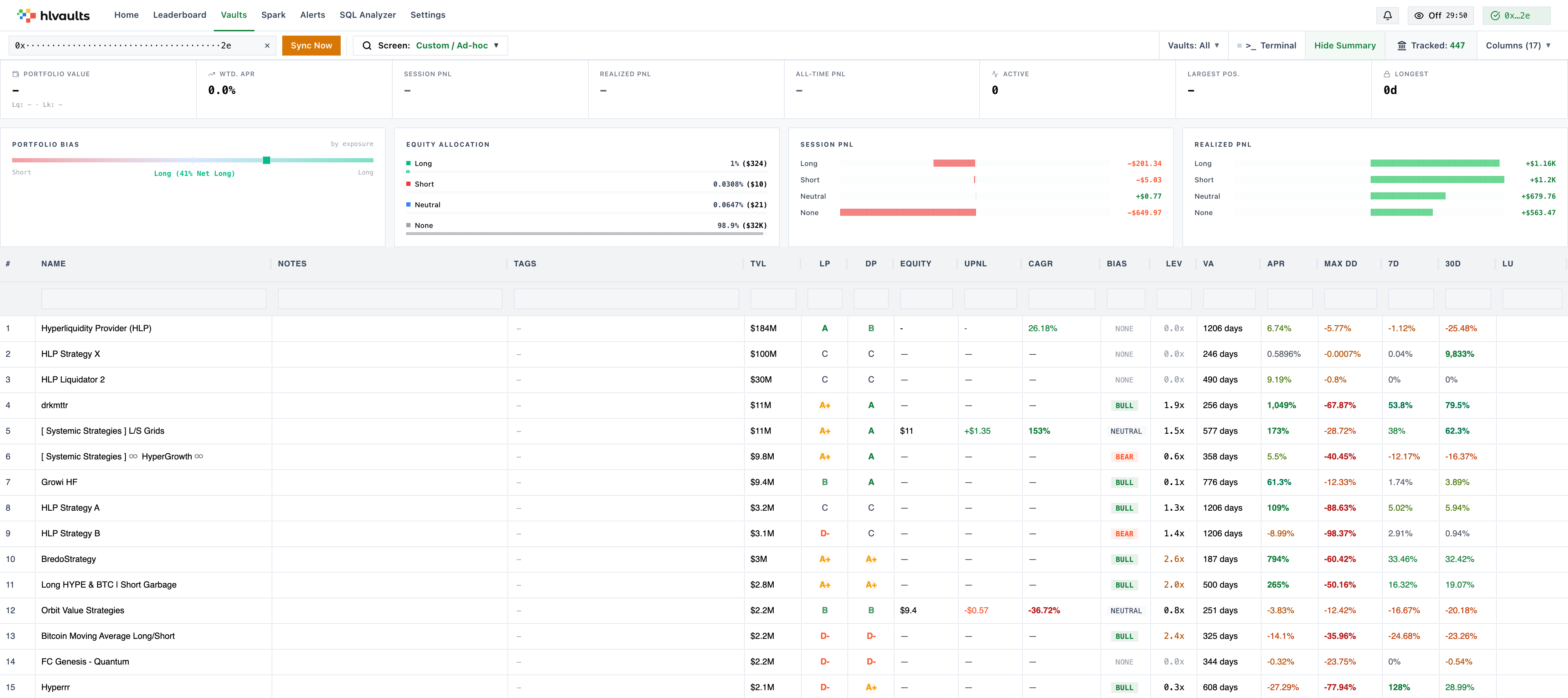Go to the Leaderboard tab
This screenshot has width=1568, height=698.
tap(180, 15)
